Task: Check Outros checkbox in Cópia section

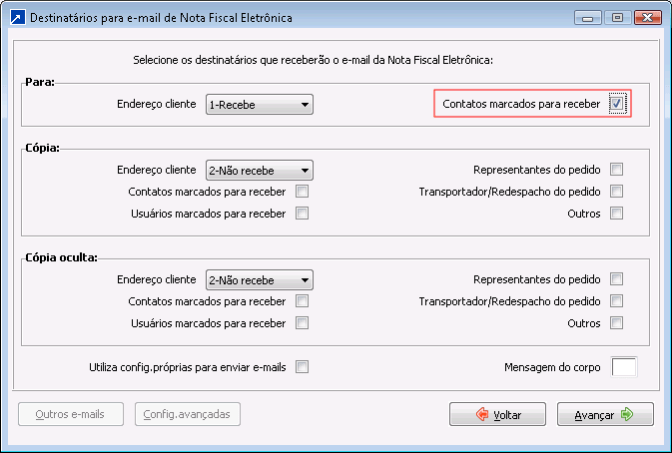Action: pos(617,213)
